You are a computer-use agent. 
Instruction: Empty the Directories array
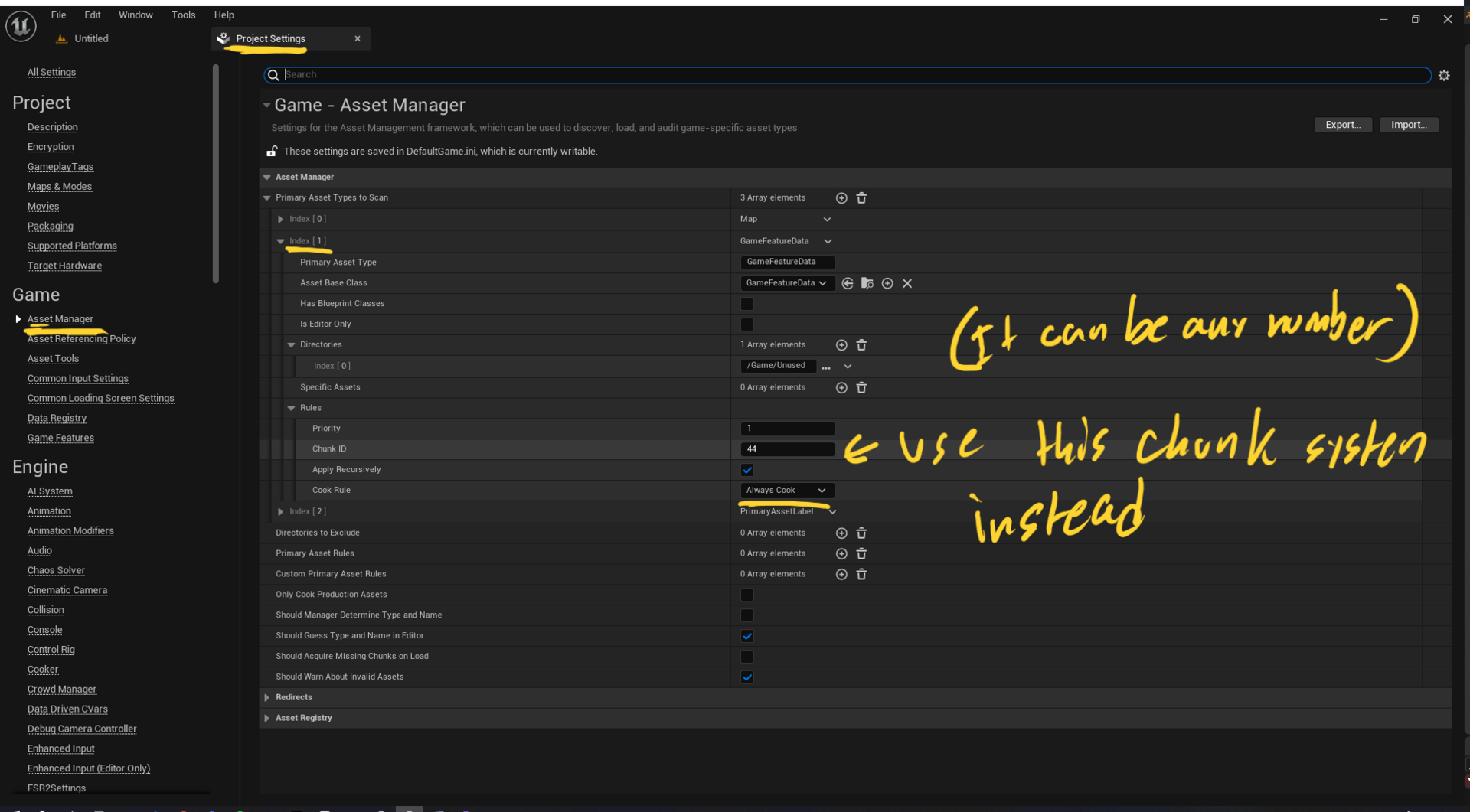coord(861,345)
